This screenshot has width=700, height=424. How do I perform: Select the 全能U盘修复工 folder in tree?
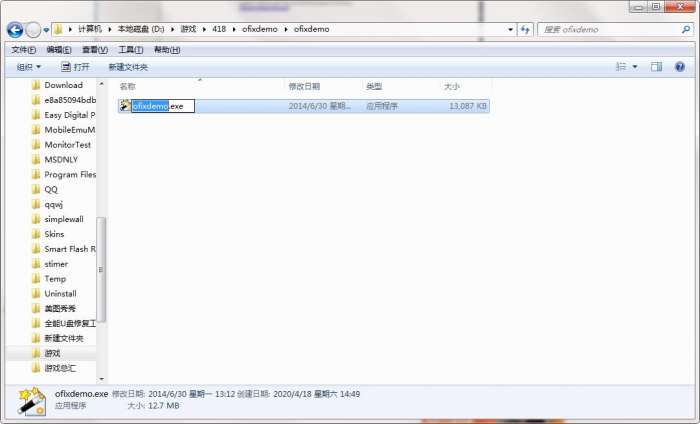pos(63,324)
